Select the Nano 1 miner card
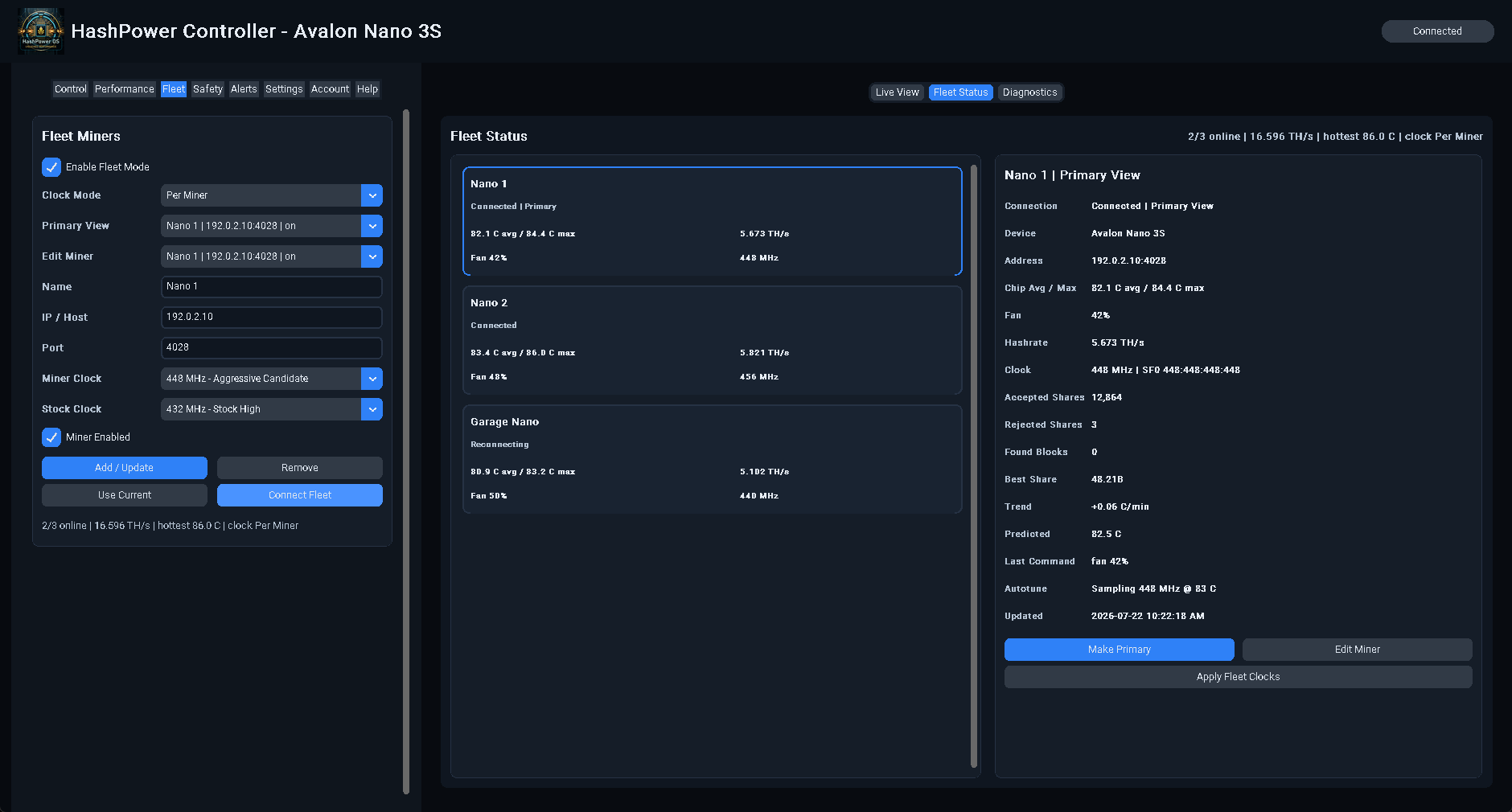 point(713,221)
